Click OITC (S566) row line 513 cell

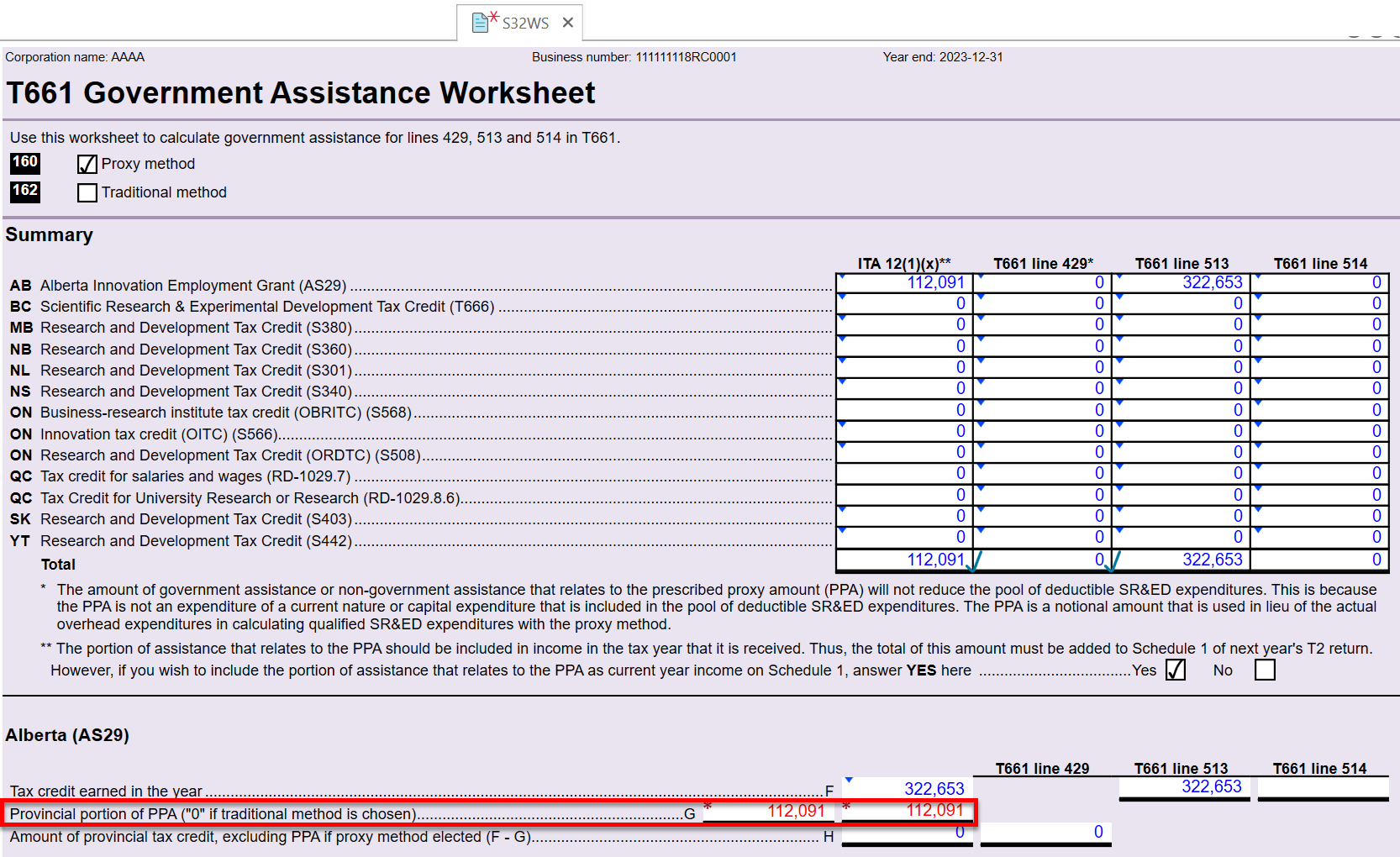1182,431
